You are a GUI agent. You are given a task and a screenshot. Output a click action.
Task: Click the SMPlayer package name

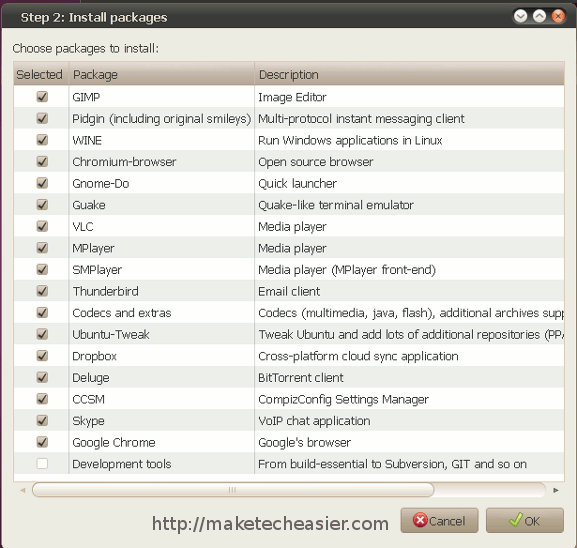(97, 270)
